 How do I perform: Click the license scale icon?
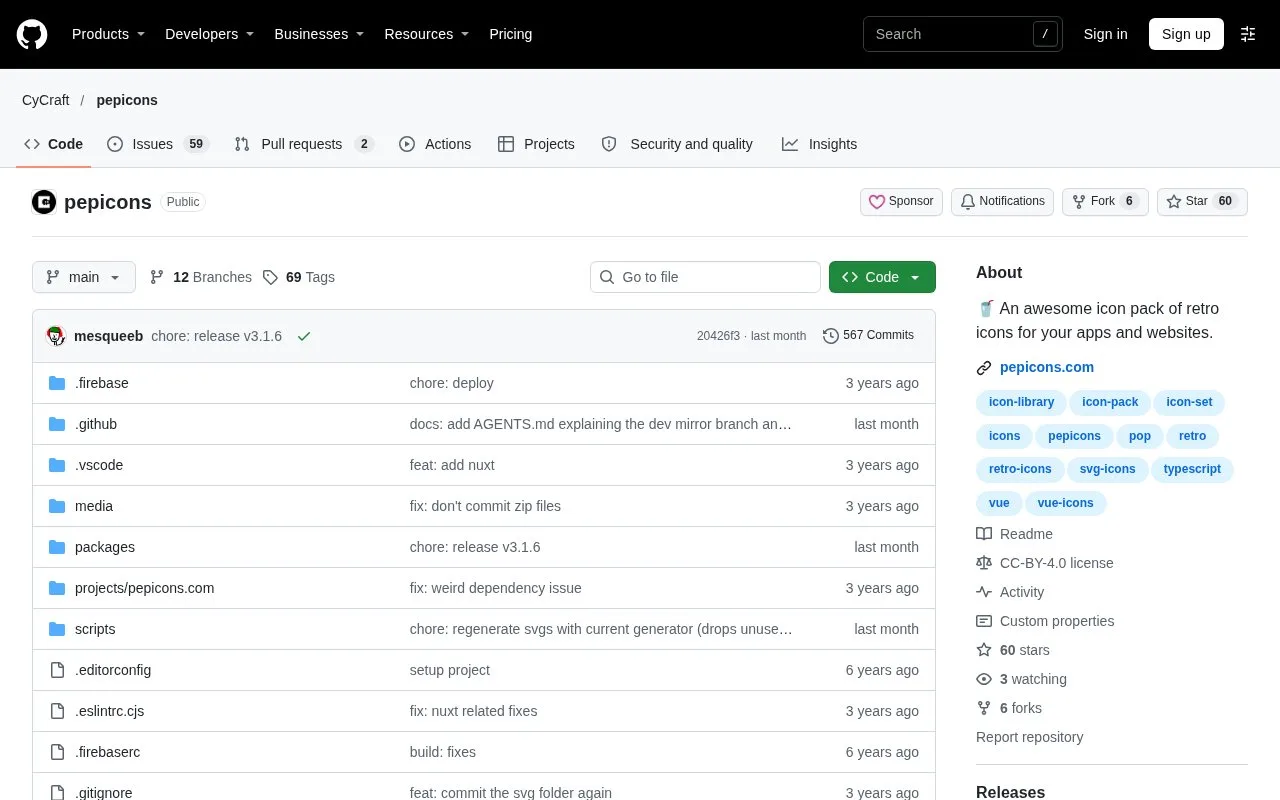(x=984, y=563)
